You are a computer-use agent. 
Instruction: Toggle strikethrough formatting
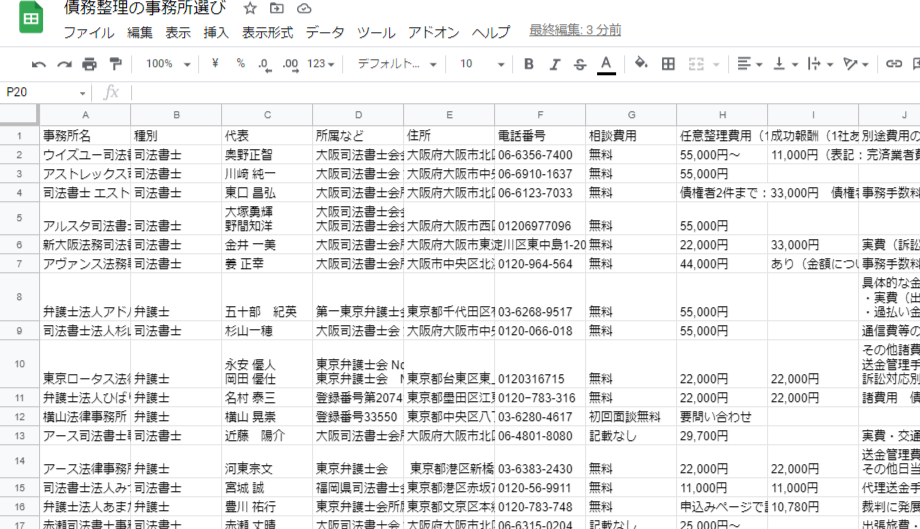[580, 64]
